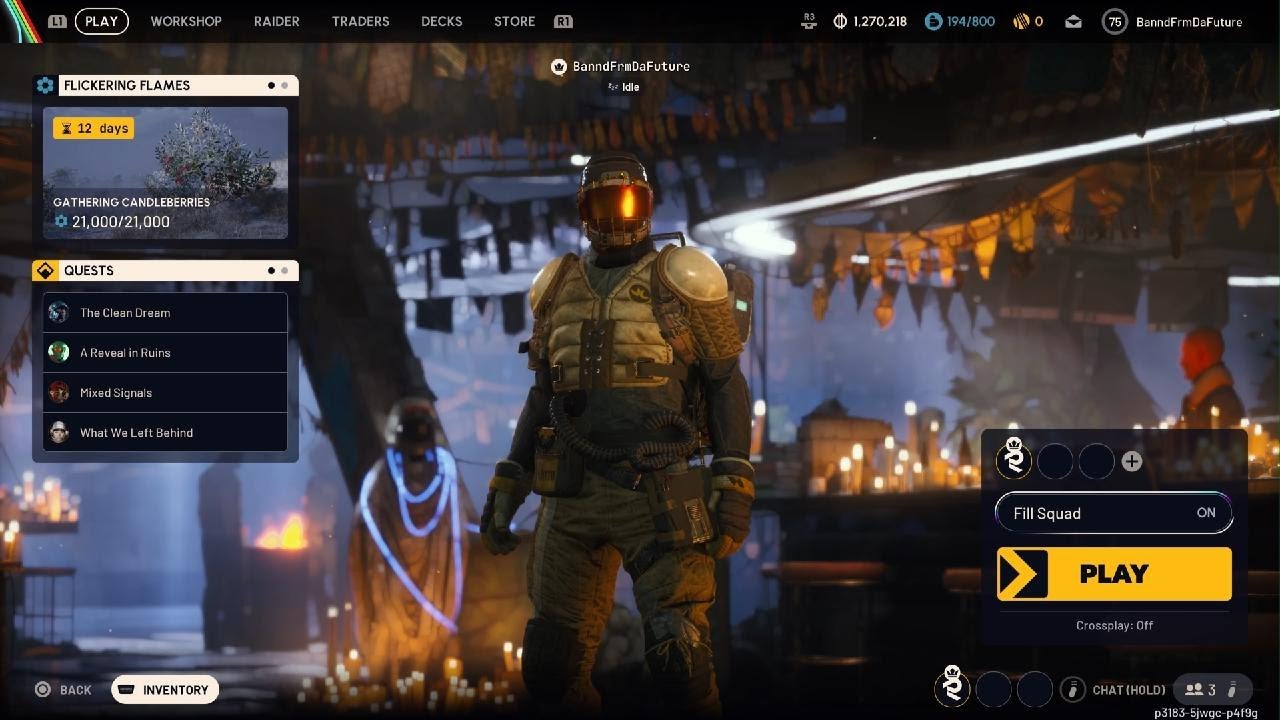1280x720 pixels.
Task: Open the STORE tab
Action: (x=514, y=21)
